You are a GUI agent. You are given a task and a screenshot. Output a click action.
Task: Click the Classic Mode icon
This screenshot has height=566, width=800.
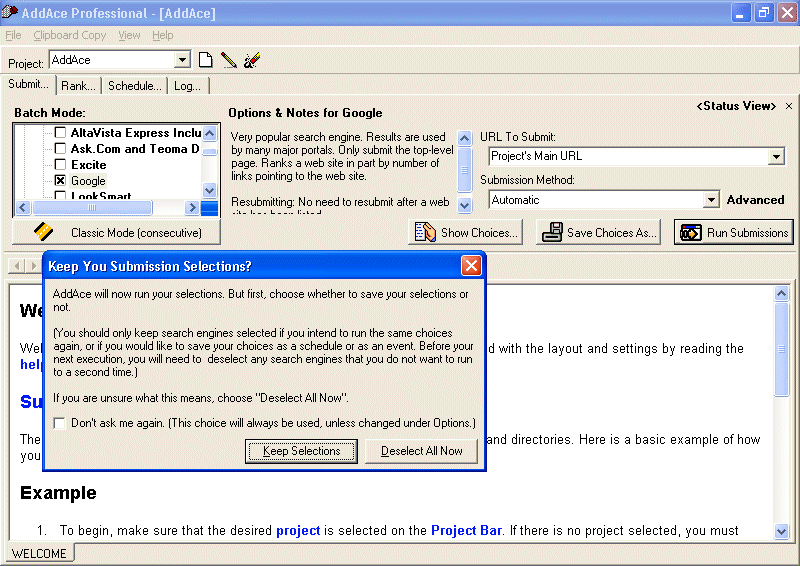coord(43,232)
